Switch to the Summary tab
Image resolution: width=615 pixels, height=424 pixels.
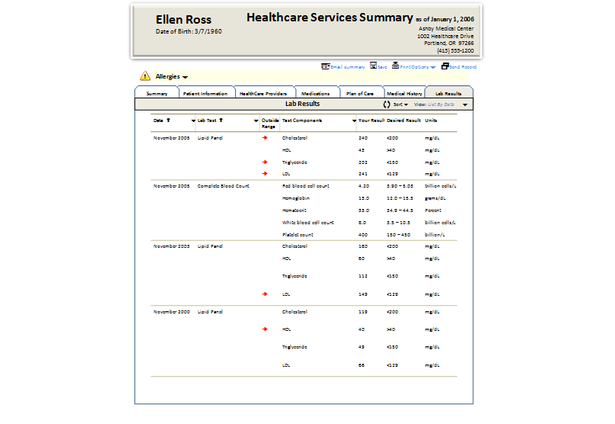(156, 93)
